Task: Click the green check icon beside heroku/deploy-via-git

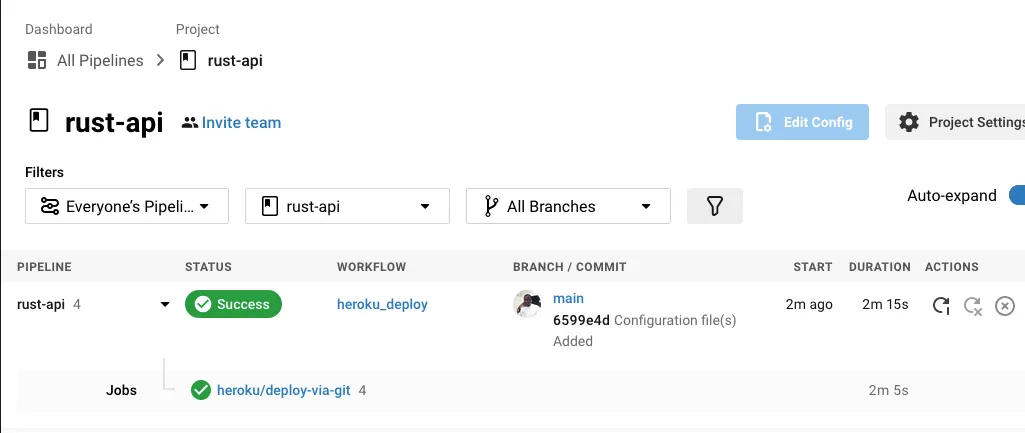Action: tap(201, 390)
